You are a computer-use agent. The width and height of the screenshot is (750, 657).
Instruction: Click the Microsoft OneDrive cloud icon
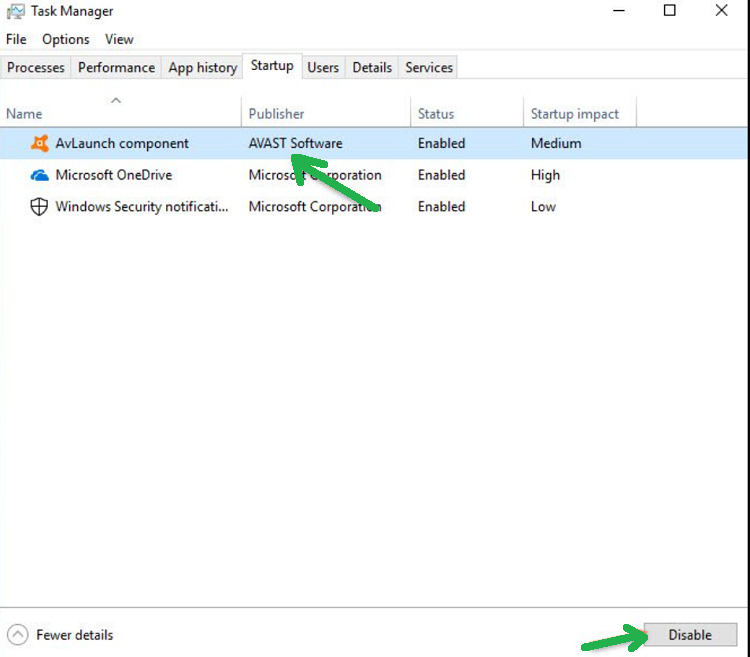tap(39, 175)
